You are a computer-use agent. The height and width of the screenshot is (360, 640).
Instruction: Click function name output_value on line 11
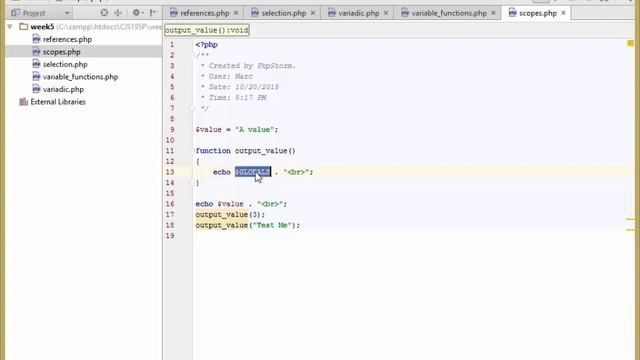click(x=260, y=151)
